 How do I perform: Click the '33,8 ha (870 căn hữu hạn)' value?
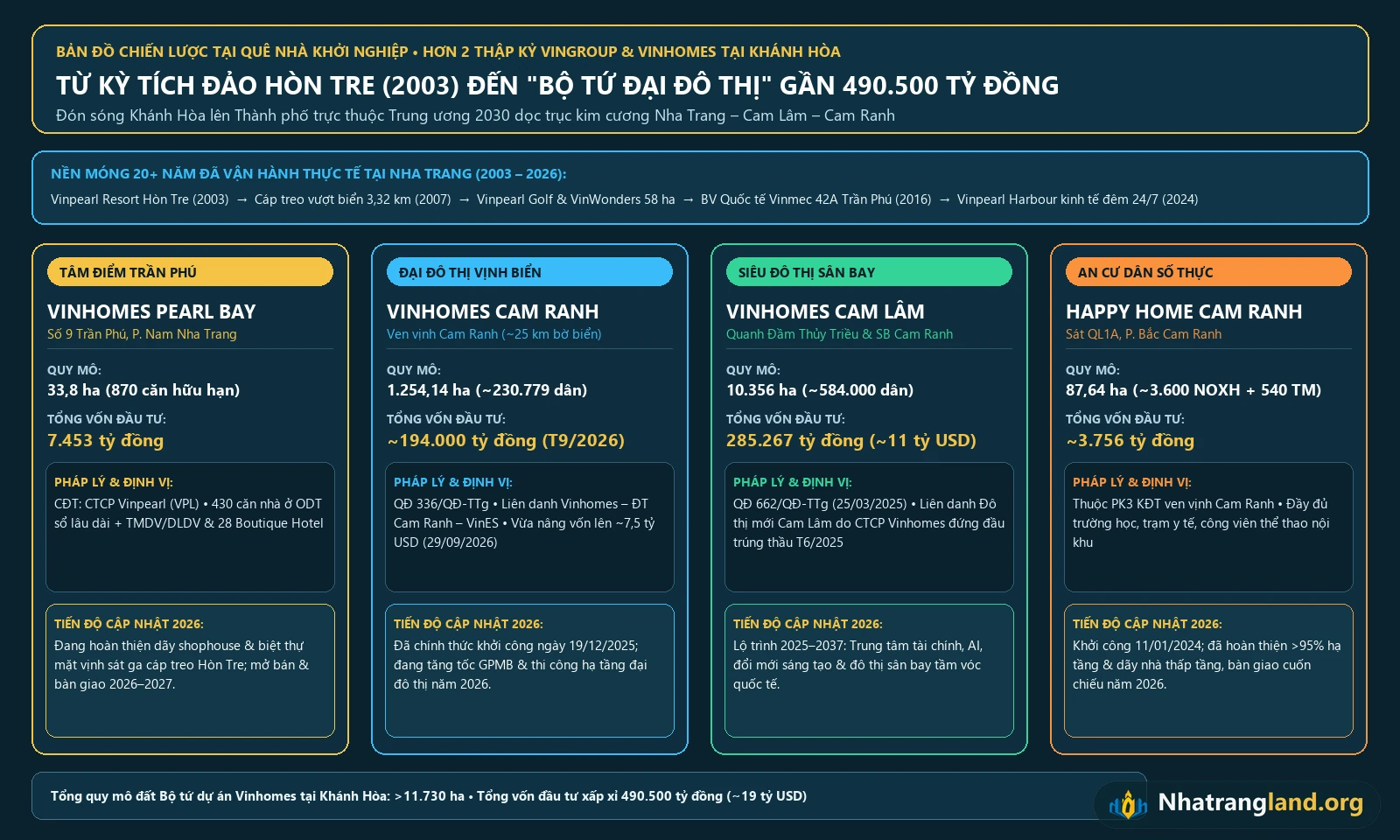pos(143,390)
